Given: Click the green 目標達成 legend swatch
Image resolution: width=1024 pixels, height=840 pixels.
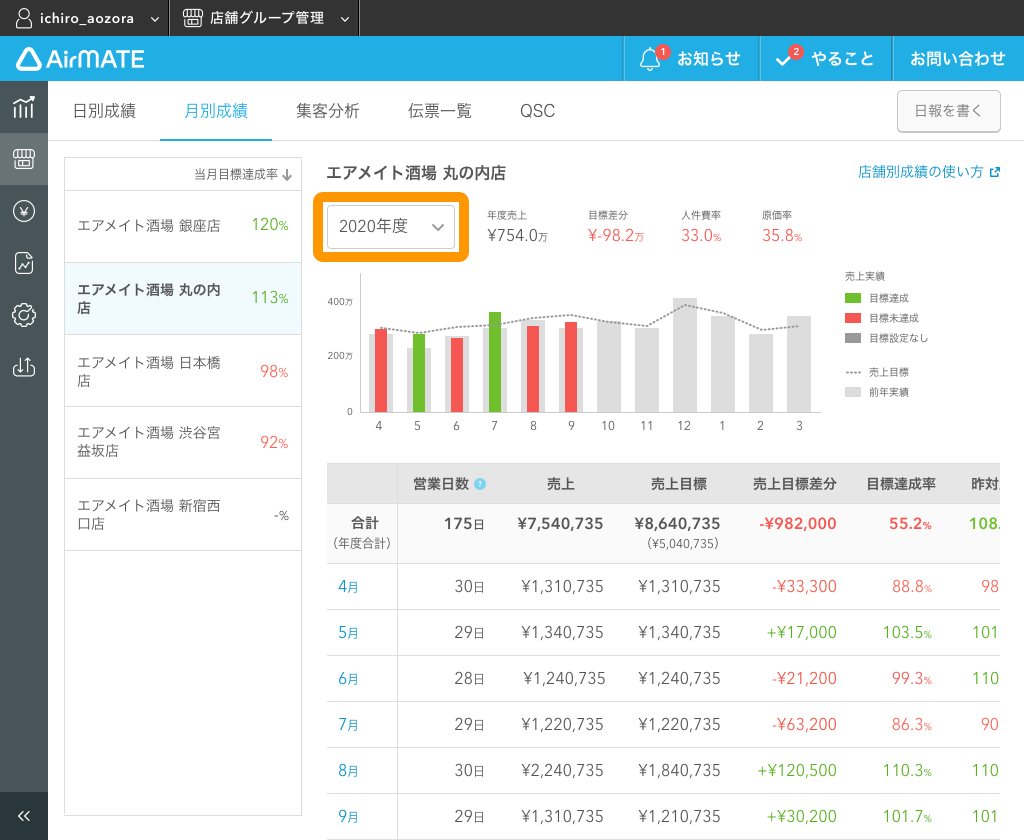Looking at the screenshot, I should tap(853, 298).
